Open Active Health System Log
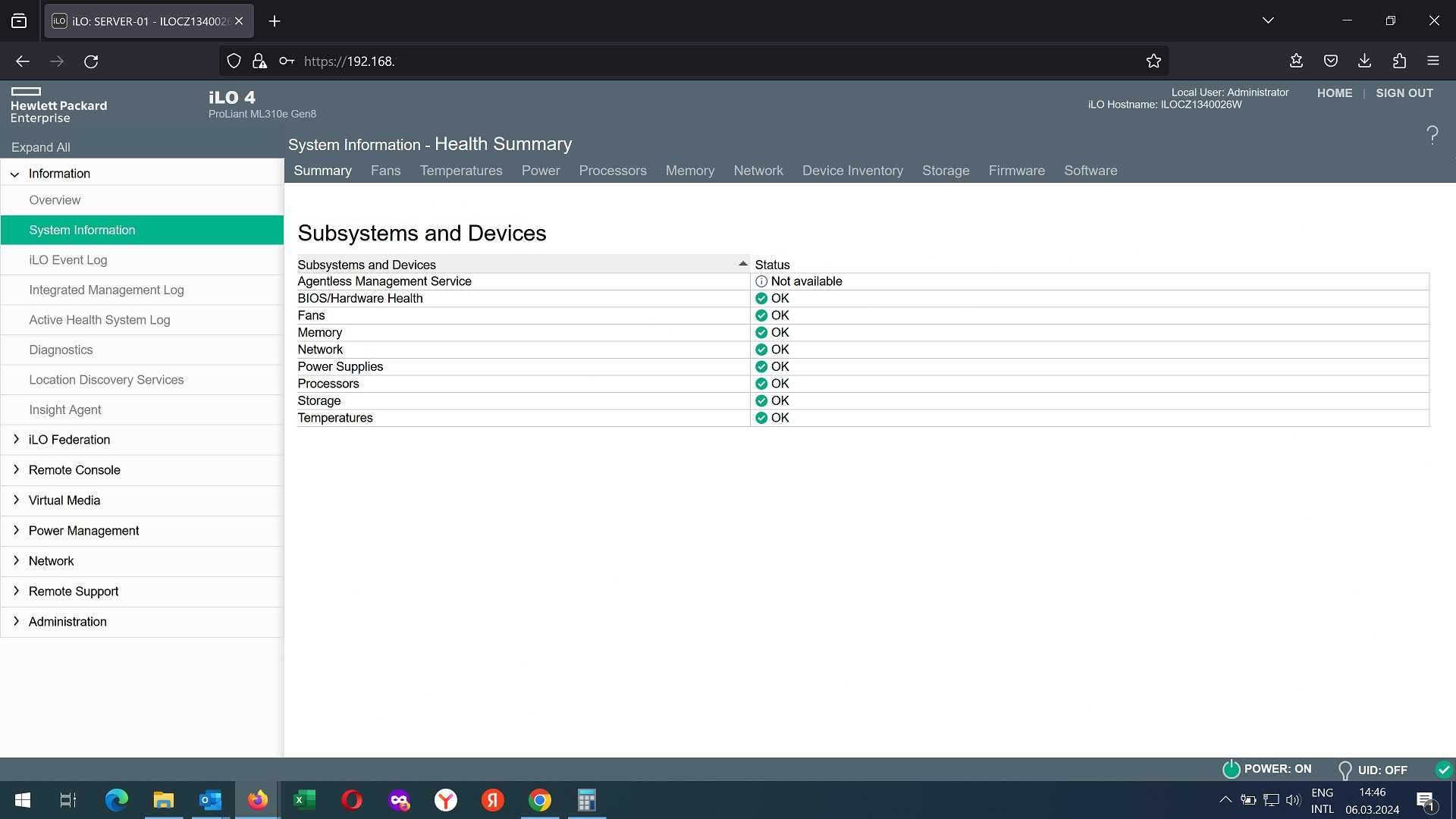Image resolution: width=1456 pixels, height=819 pixels. pyautogui.click(x=142, y=320)
